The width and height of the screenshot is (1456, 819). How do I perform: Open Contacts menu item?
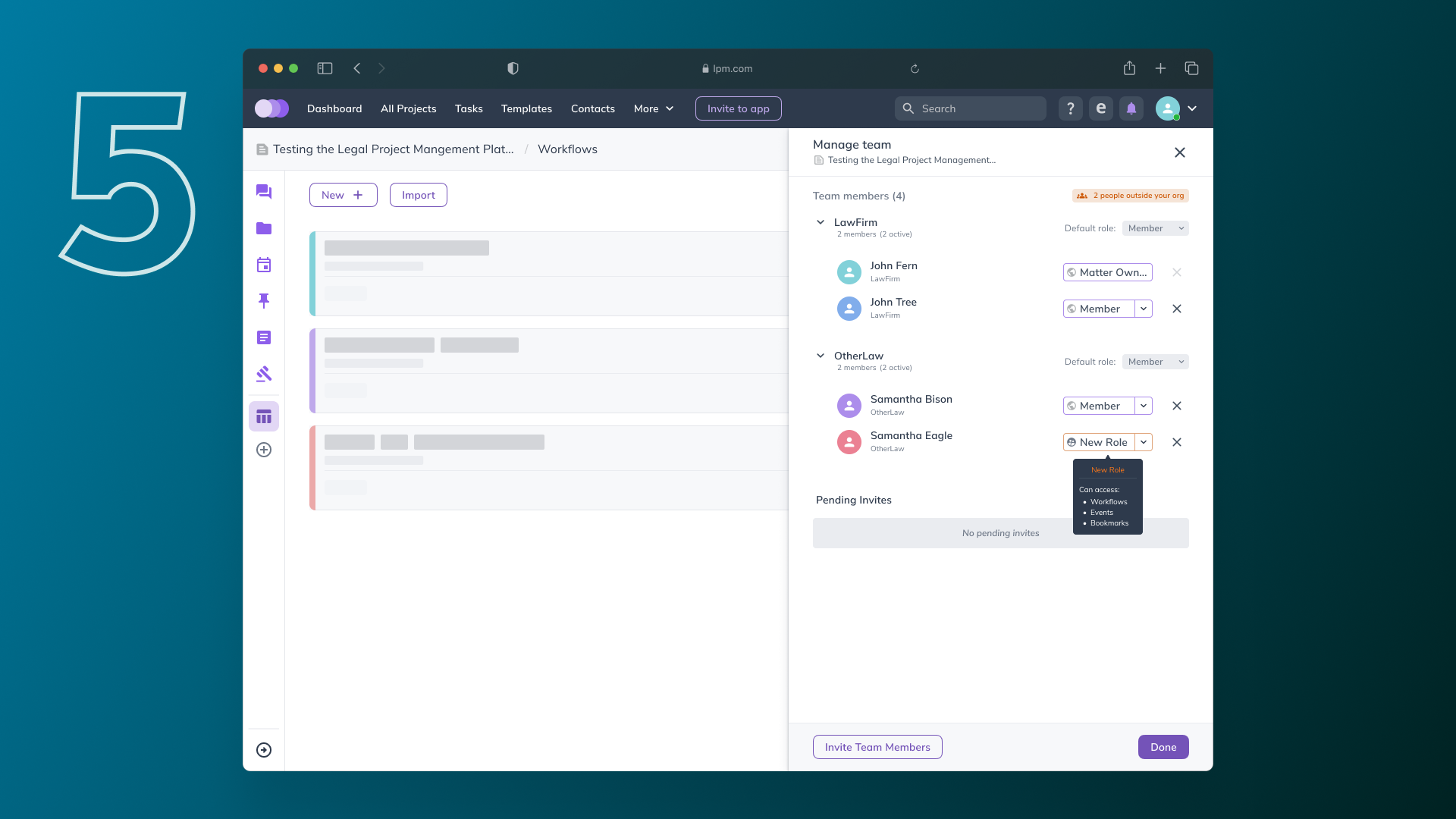click(x=592, y=108)
